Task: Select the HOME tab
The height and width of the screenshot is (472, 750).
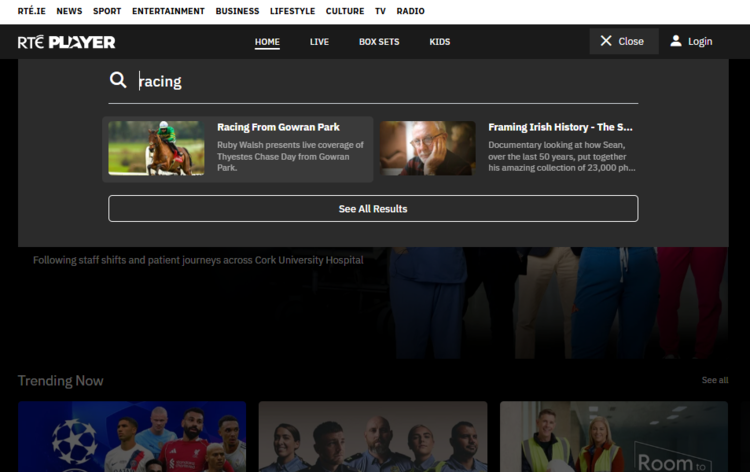Action: pyautogui.click(x=267, y=42)
